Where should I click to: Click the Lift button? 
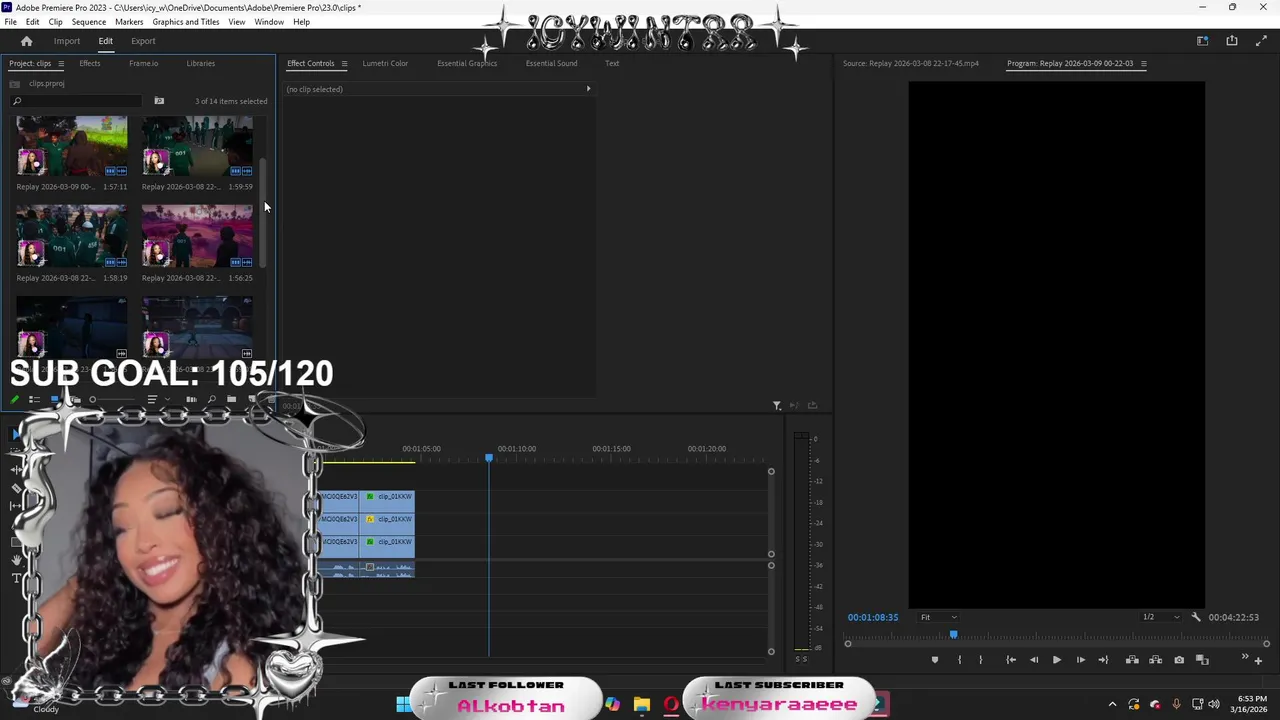pos(1132,660)
